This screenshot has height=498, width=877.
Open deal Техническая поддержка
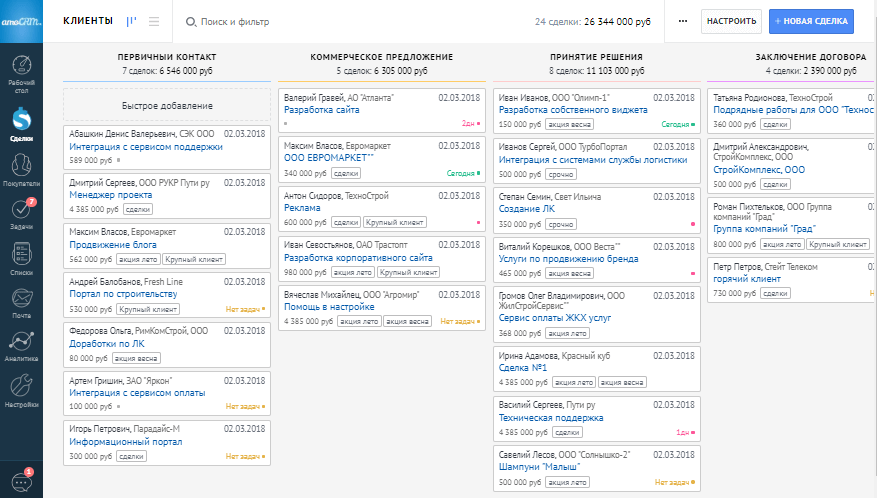(x=551, y=417)
